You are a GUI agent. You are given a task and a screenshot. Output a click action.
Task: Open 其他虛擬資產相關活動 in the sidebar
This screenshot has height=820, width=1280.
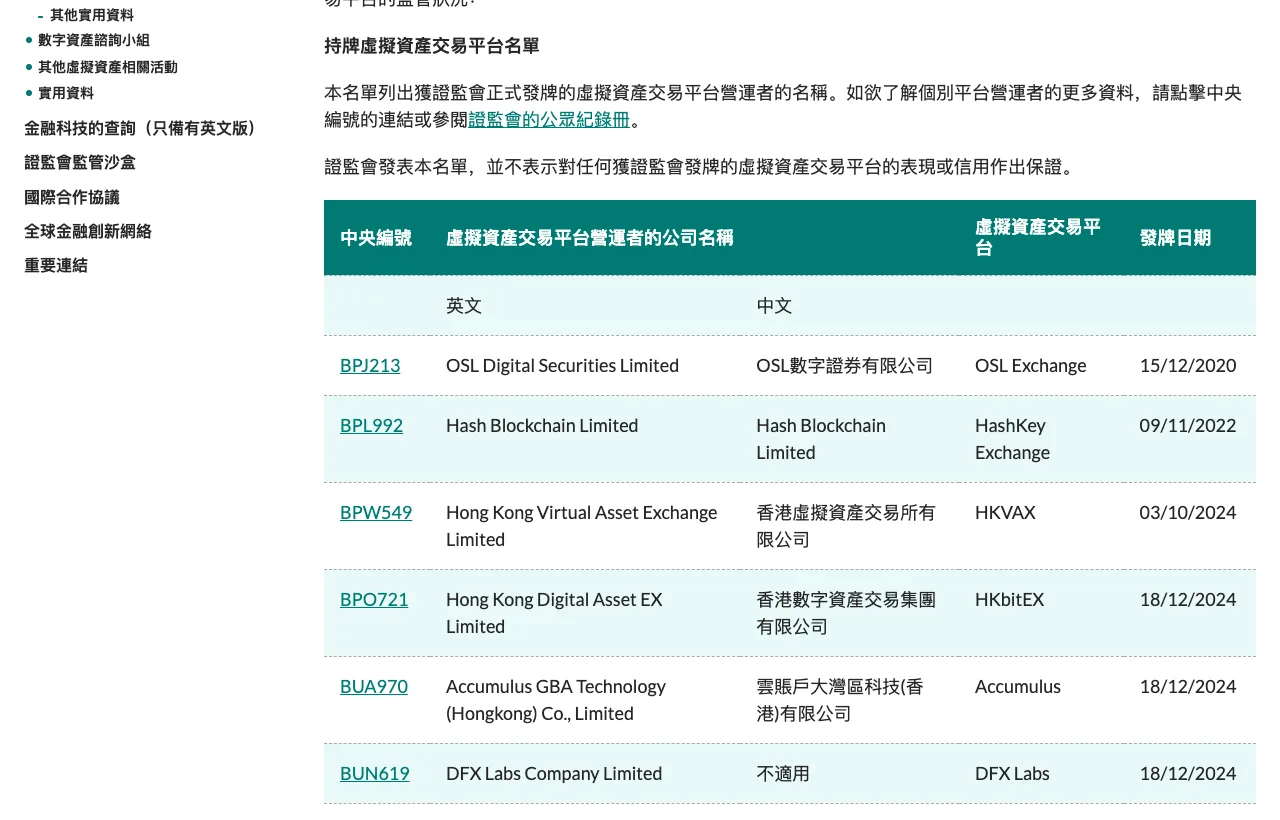pyautogui.click(x=108, y=67)
